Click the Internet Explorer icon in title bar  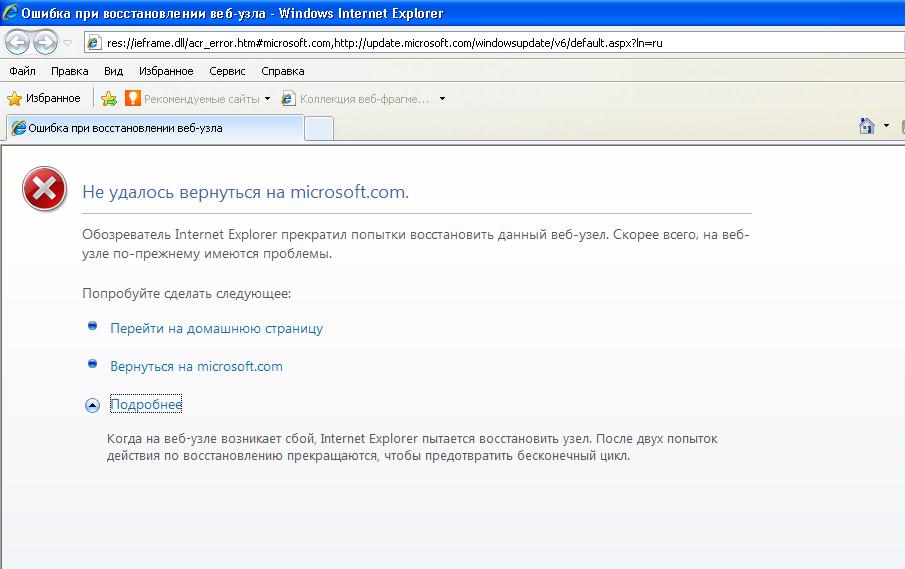(x=10, y=12)
